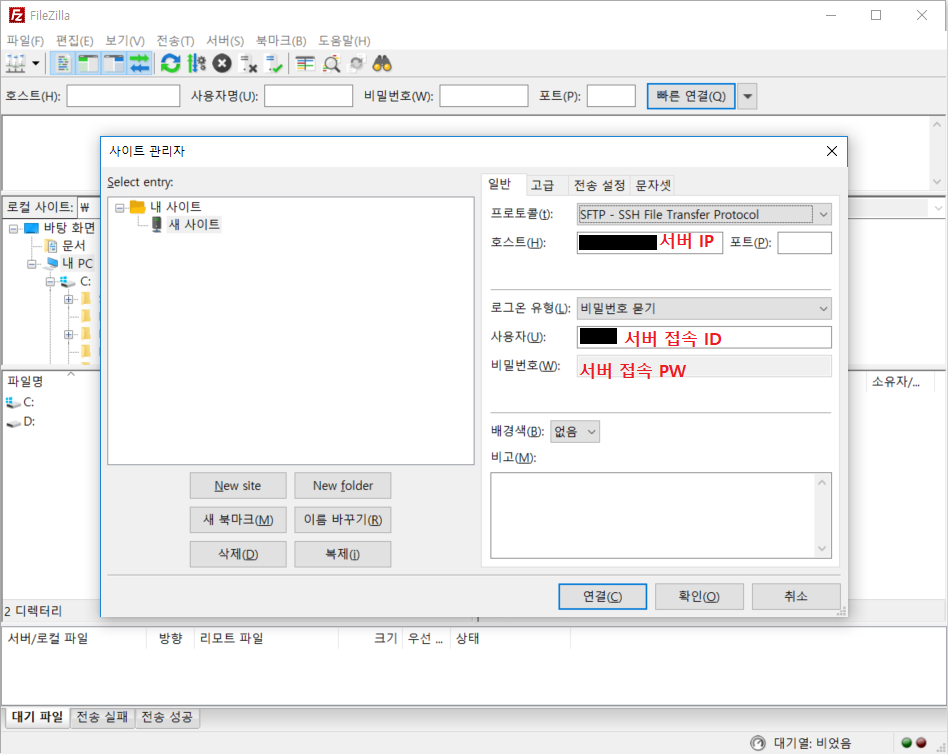Switch to the 전송 실패 queue tab
This screenshot has width=948, height=754.
click(102, 717)
